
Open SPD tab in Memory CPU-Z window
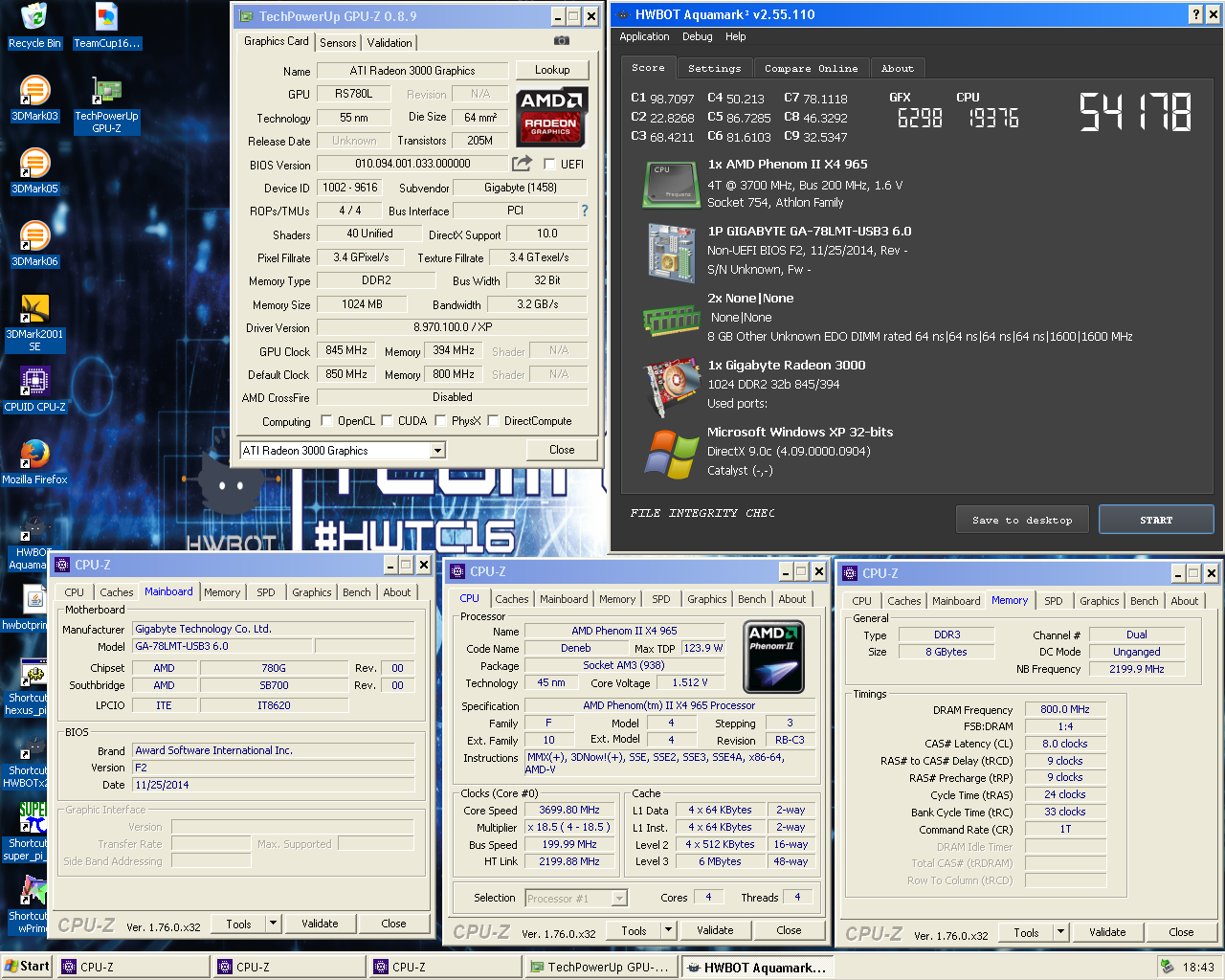1053,601
